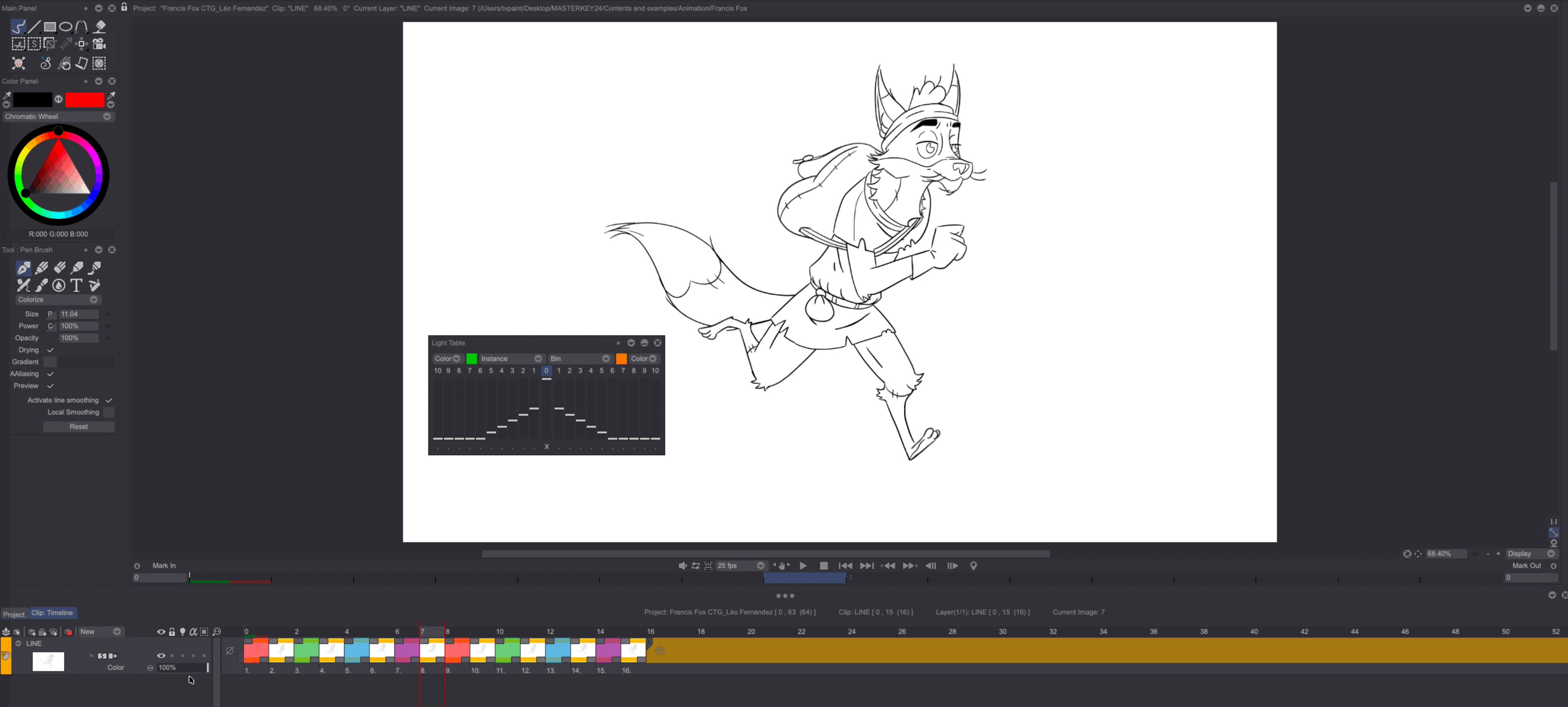Choose the camera tool in the Main Panel

[x=99, y=44]
